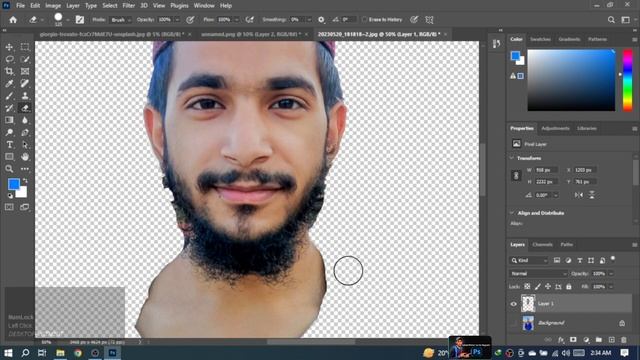Screen dimensions: 640x360
Task: Toggle lock position
Action: [548, 287]
